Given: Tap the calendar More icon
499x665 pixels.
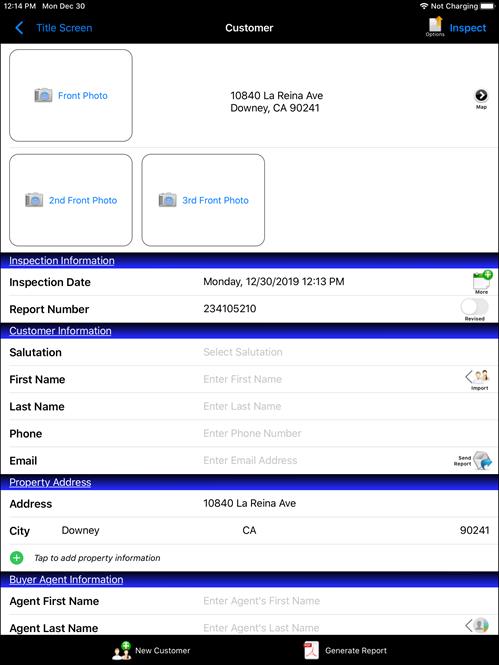Looking at the screenshot, I should tap(482, 280).
